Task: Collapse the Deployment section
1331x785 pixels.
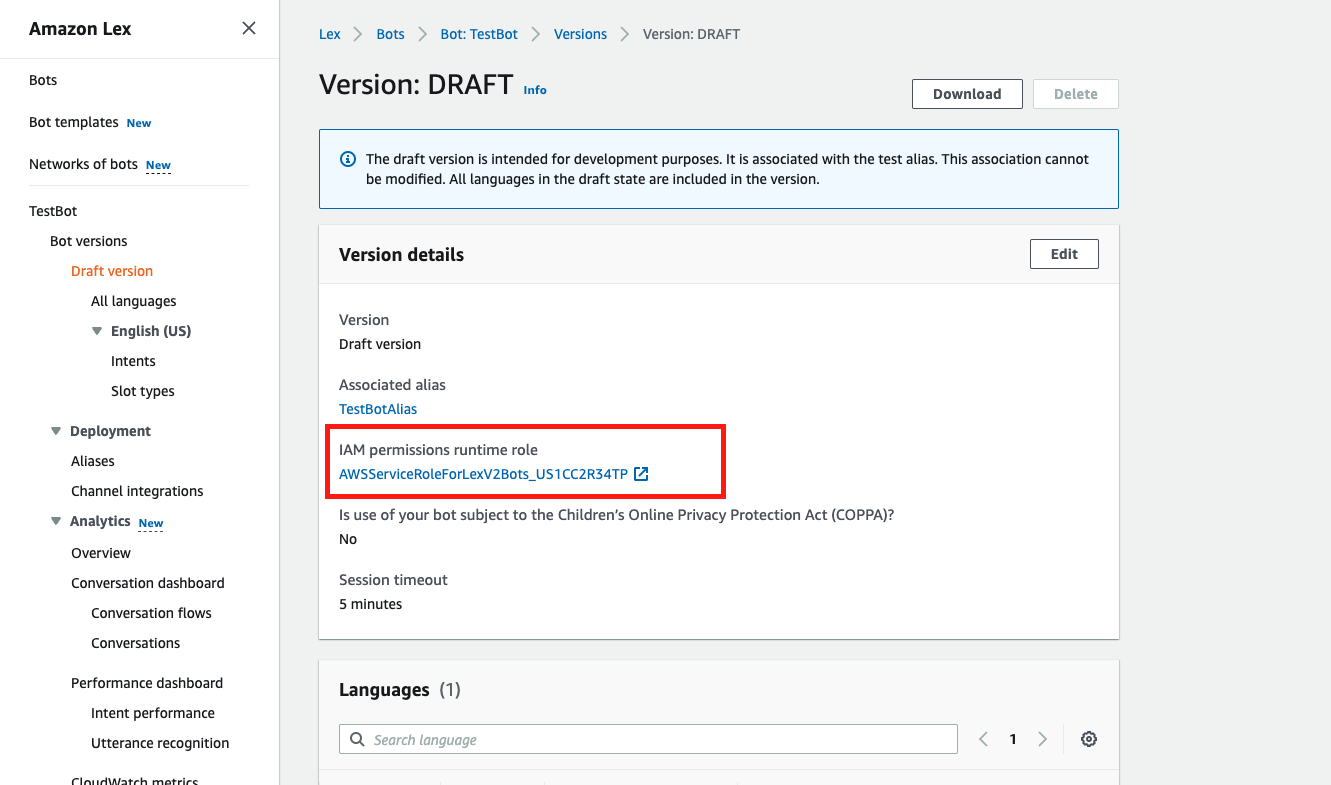Action: coord(56,431)
